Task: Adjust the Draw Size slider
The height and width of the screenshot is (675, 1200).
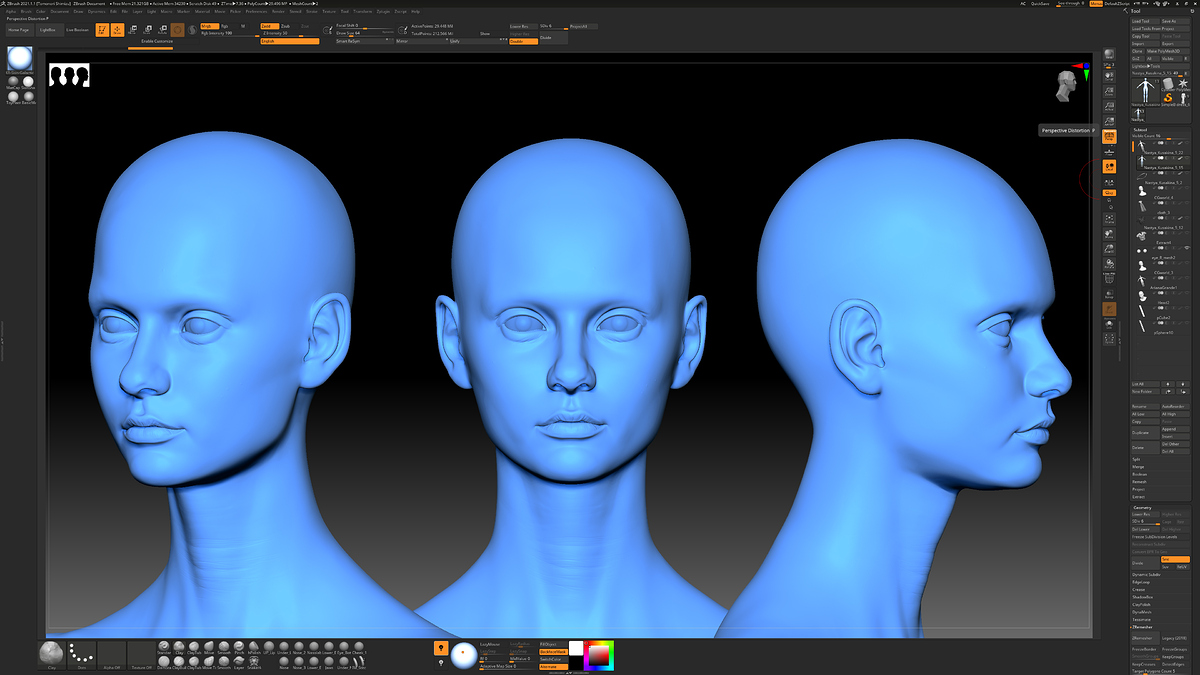Action: pos(364,33)
